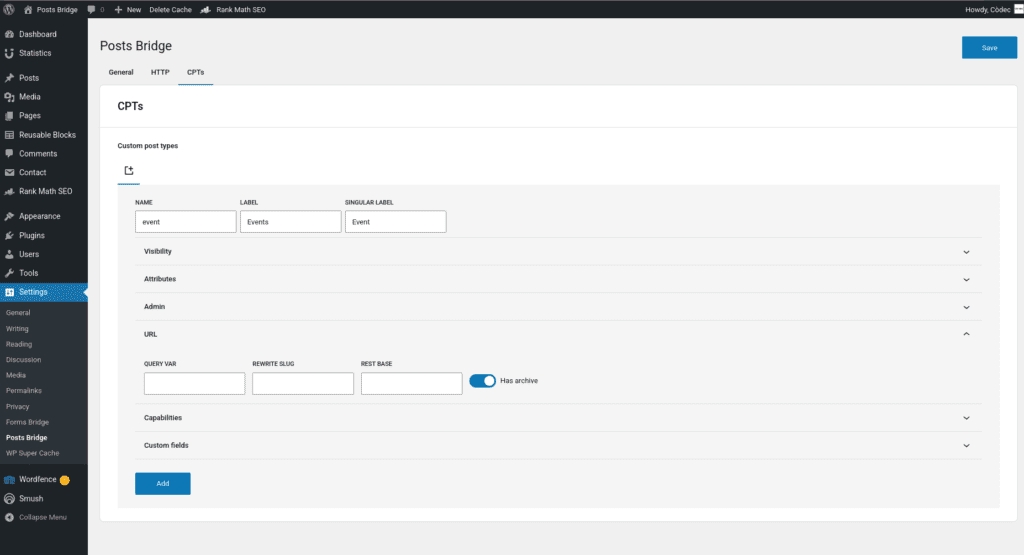
Task: Click the Plugins icon in sidebar
Action: [x=9, y=235]
